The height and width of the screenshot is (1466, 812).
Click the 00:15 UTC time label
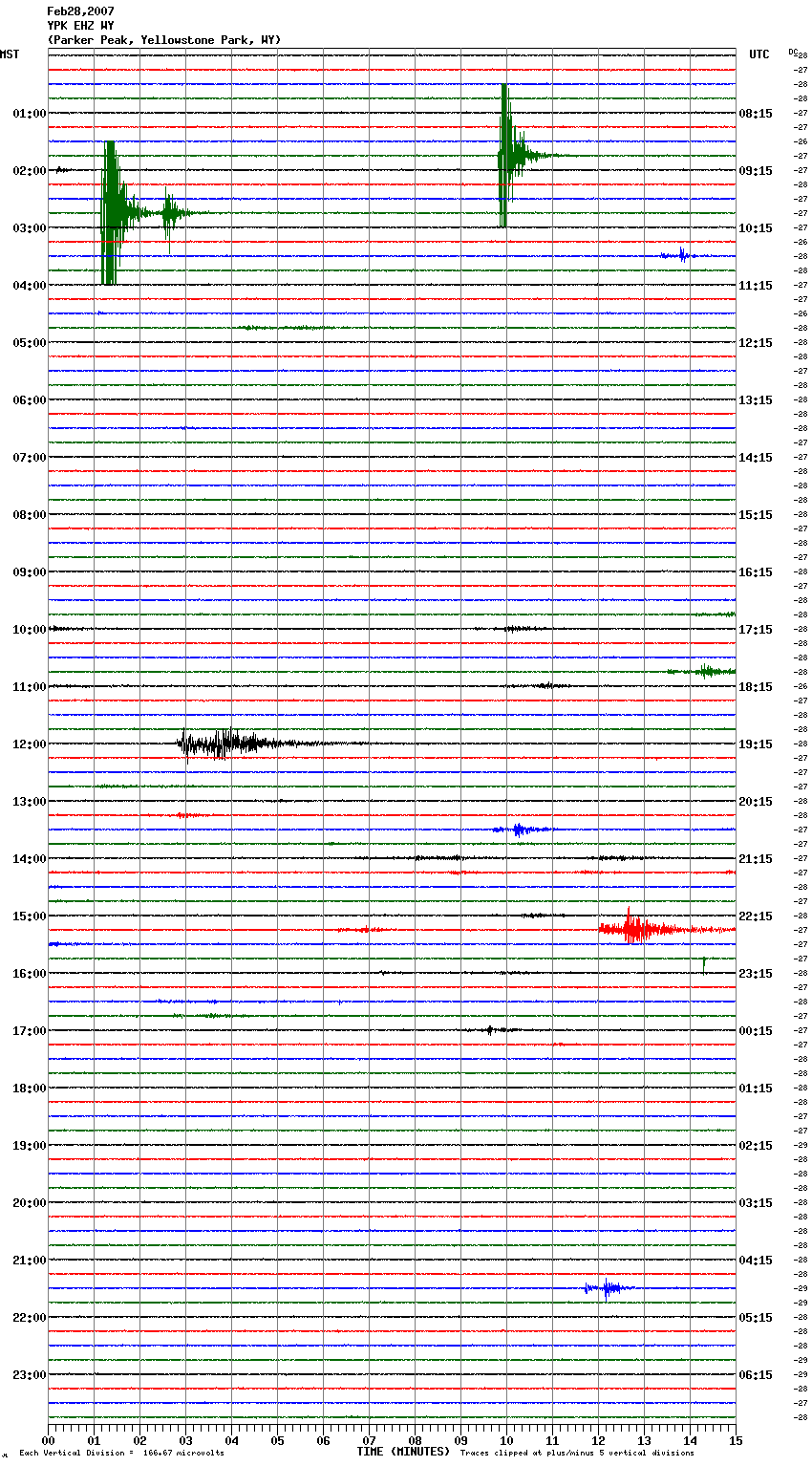click(x=756, y=1031)
